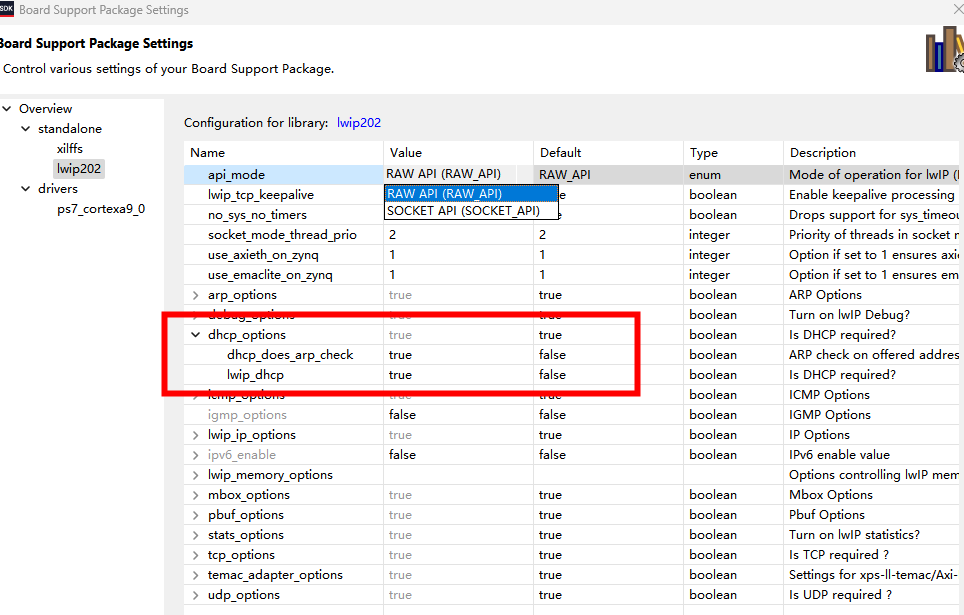Image resolution: width=964 pixels, height=615 pixels.
Task: Edit use_emaclite_on_zynq value 1
Action: point(459,275)
